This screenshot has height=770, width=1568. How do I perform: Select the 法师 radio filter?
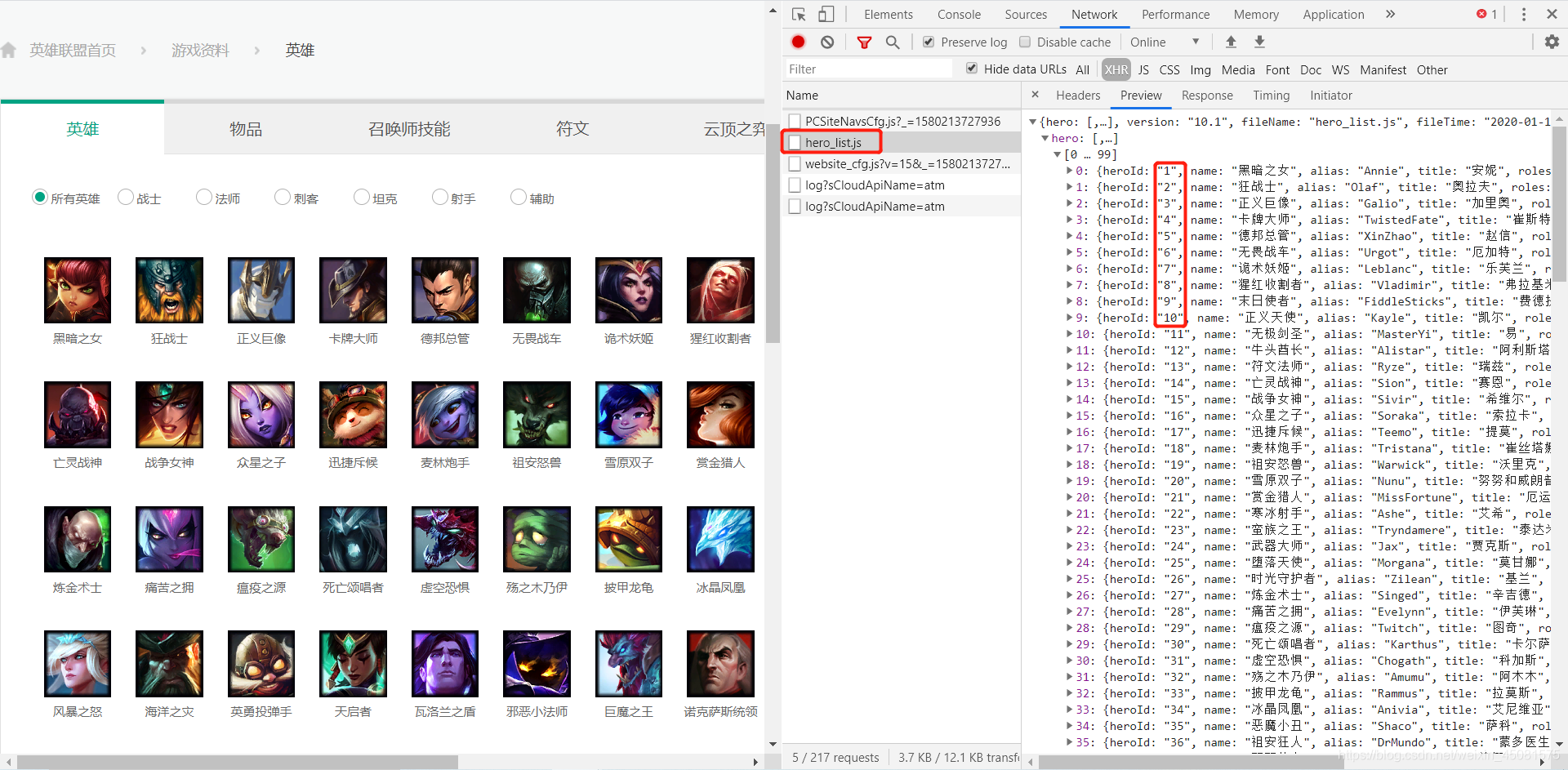pos(204,197)
